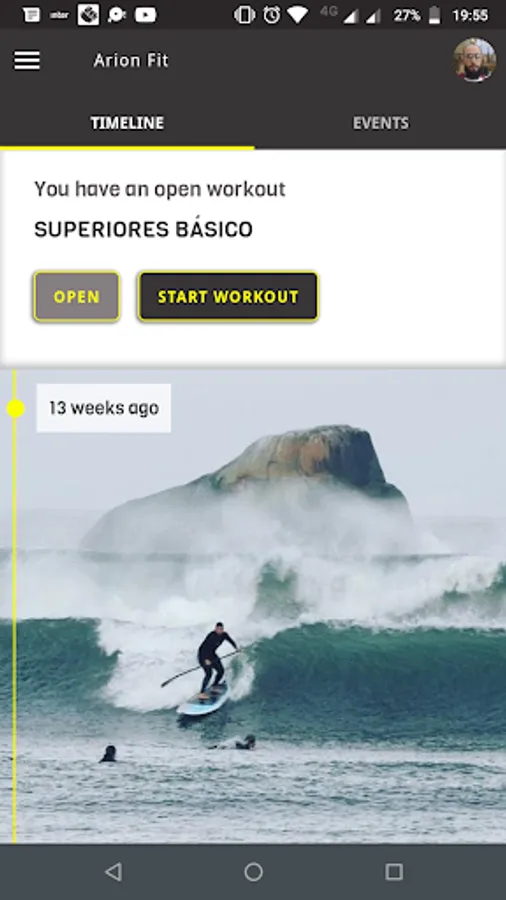Viewport: 506px width, 900px height.
Task: Tap the user profile avatar
Action: (x=474, y=60)
